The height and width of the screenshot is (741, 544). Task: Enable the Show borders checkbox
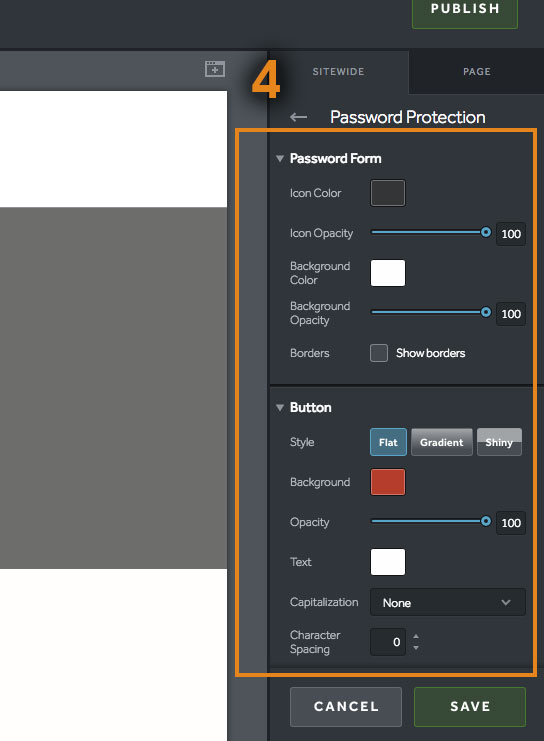[379, 353]
